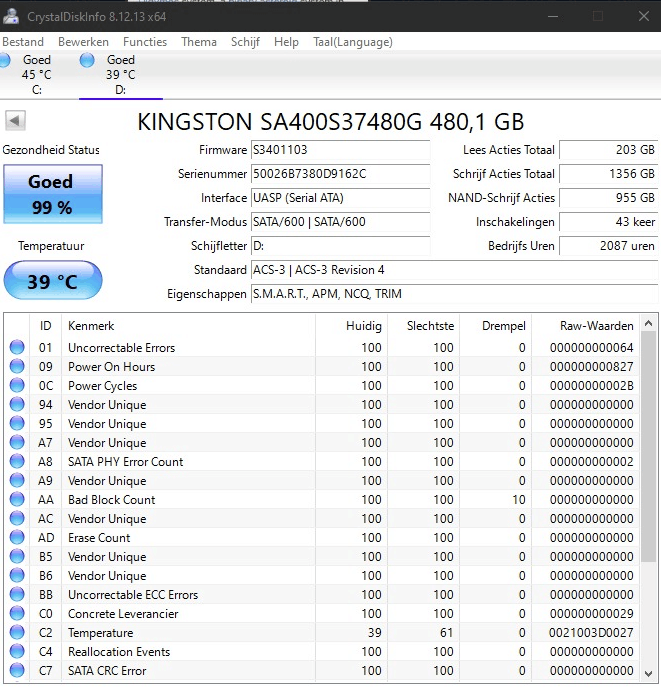Click the Raw-Waarden column header
661x687 pixels.
585,326
